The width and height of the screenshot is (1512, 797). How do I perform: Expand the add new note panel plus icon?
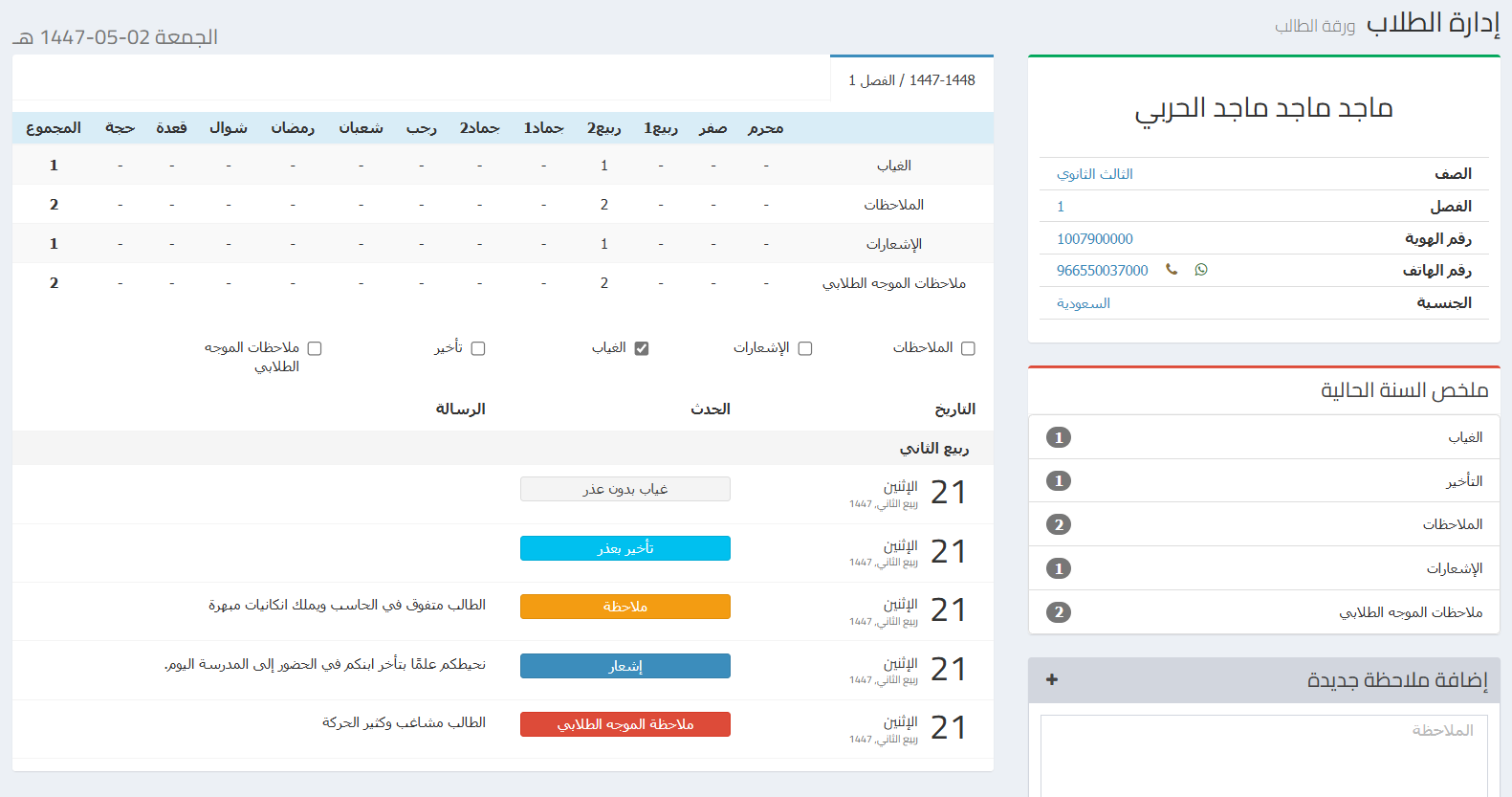click(1052, 679)
